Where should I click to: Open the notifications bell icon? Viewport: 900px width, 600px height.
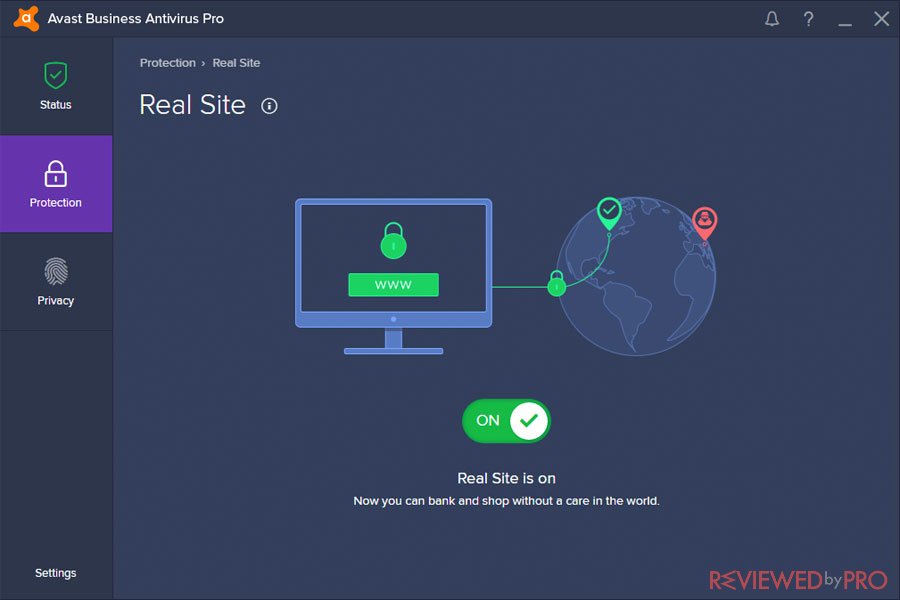tap(772, 19)
